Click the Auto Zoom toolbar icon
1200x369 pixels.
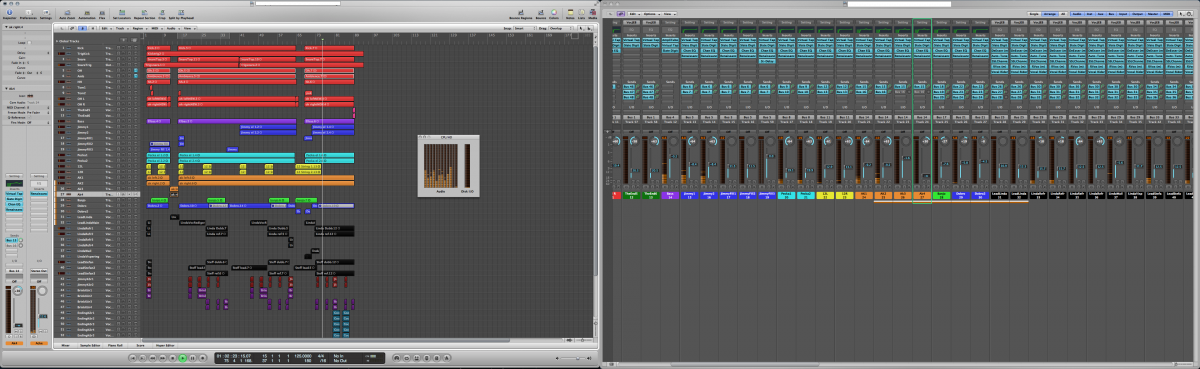point(67,14)
